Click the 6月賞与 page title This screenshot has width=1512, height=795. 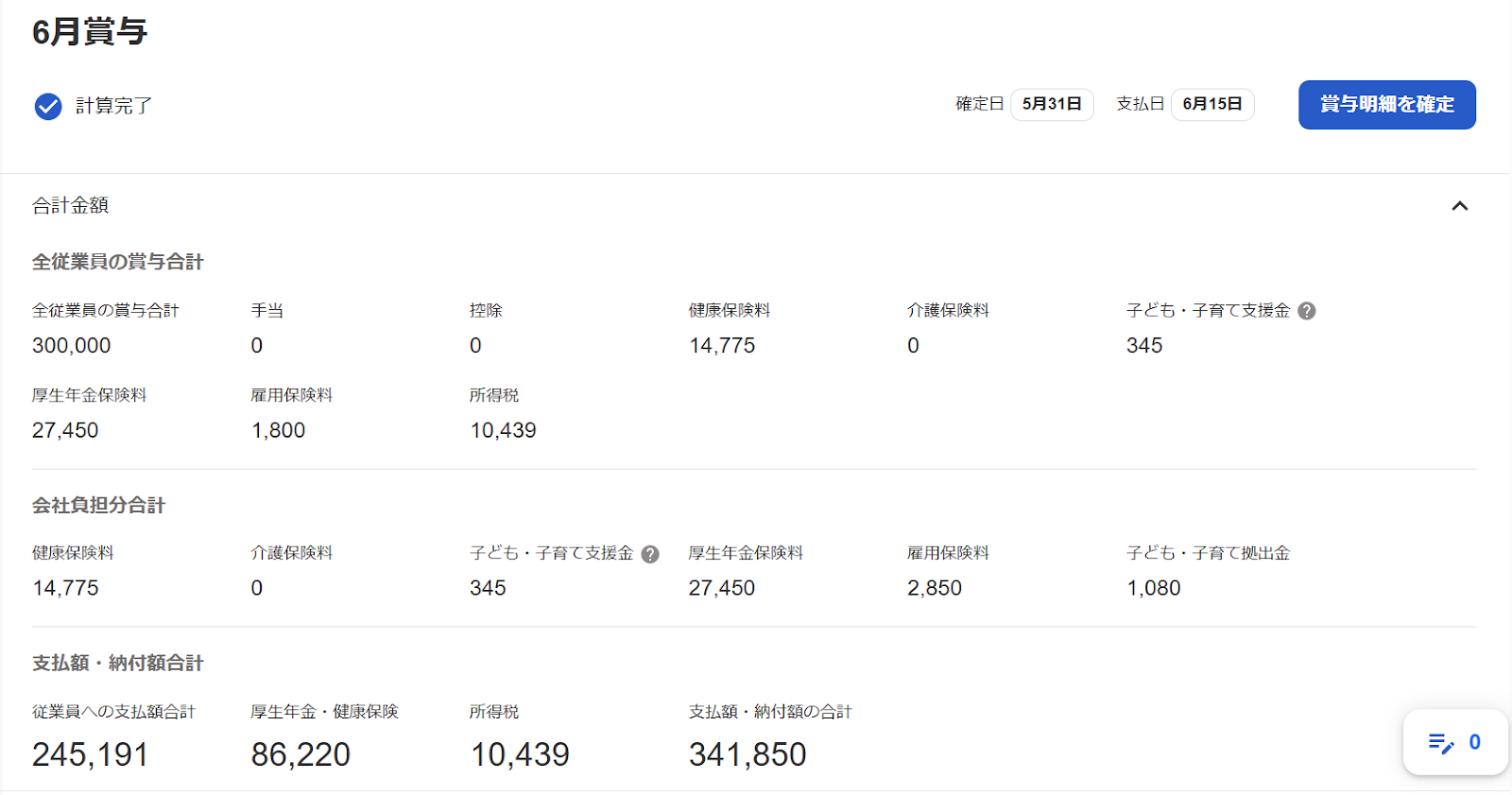pos(90,31)
